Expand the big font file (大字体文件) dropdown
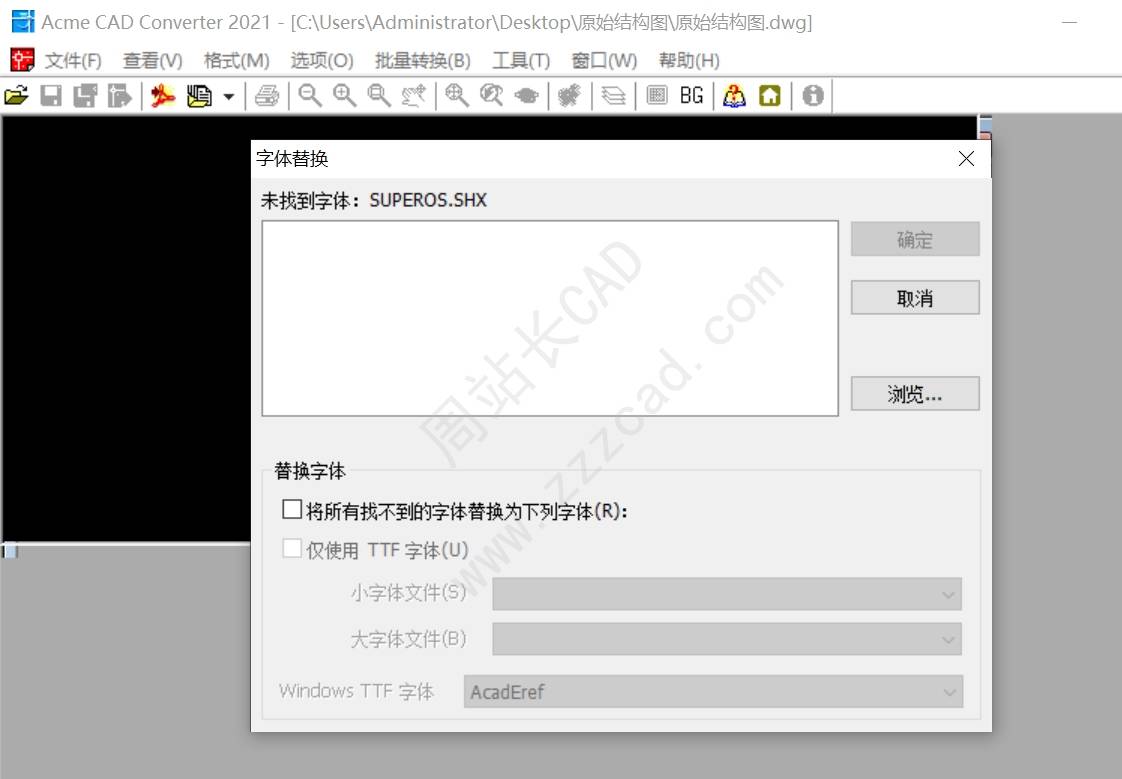This screenshot has height=779, width=1122. tap(726, 639)
